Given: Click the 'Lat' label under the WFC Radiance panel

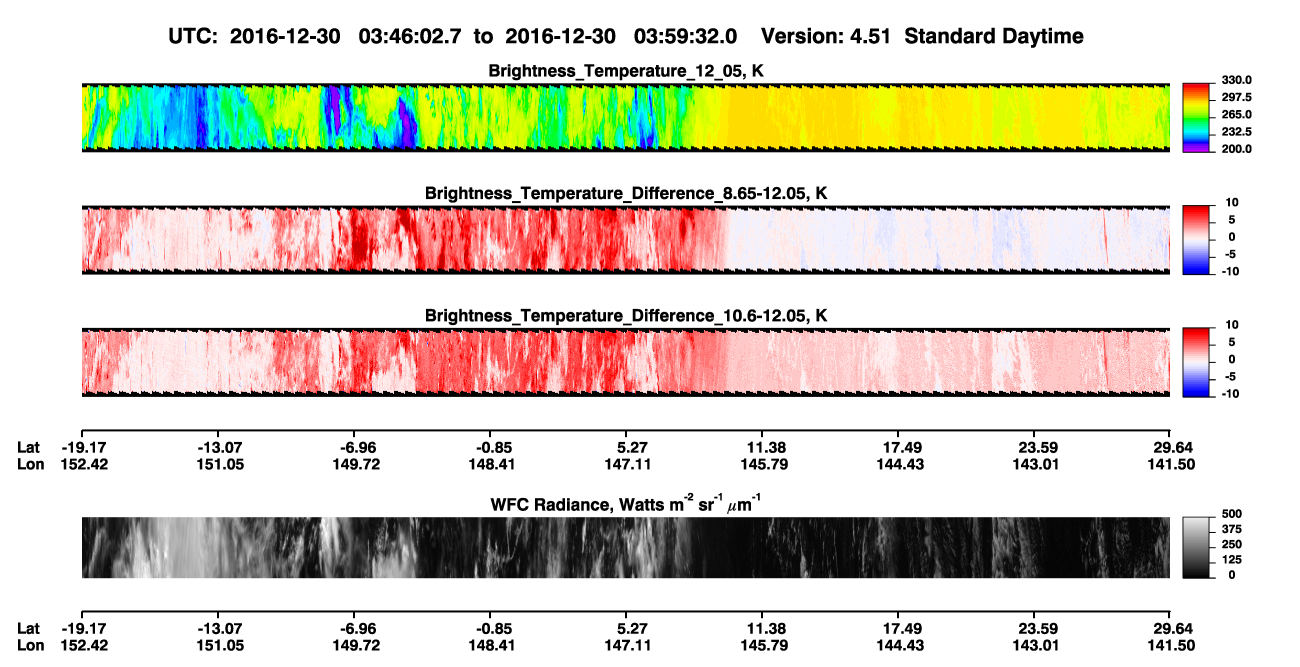Looking at the screenshot, I should 29,628.
